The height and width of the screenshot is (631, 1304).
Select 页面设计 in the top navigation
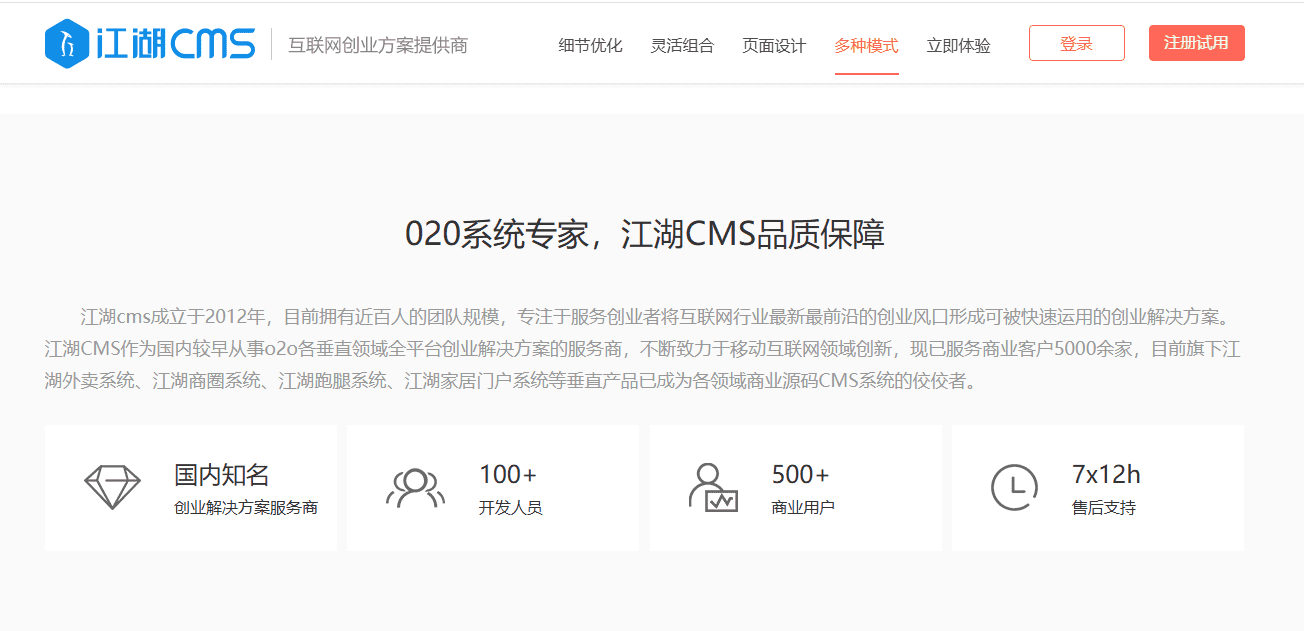[x=774, y=45]
